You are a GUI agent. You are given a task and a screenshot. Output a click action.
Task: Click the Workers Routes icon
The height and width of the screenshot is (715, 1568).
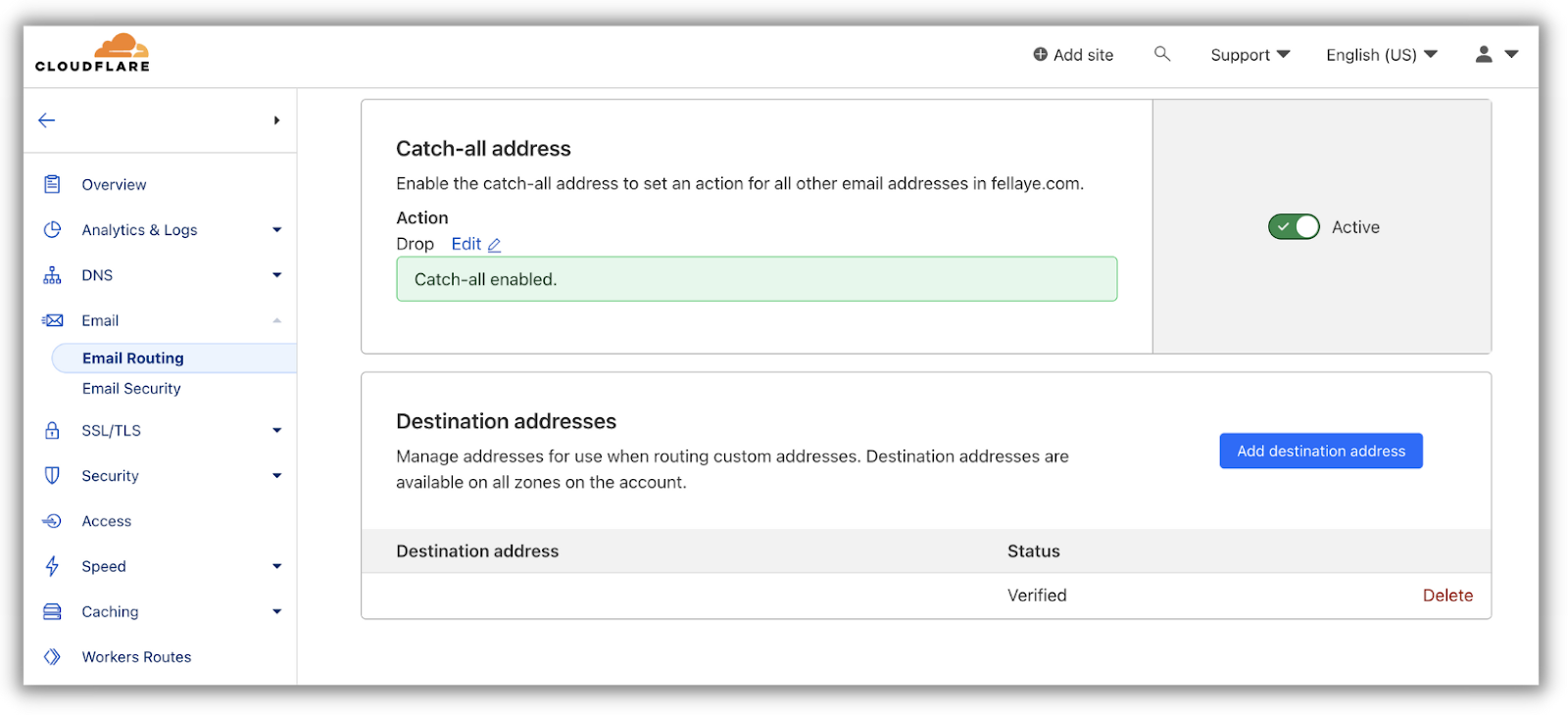click(53, 657)
